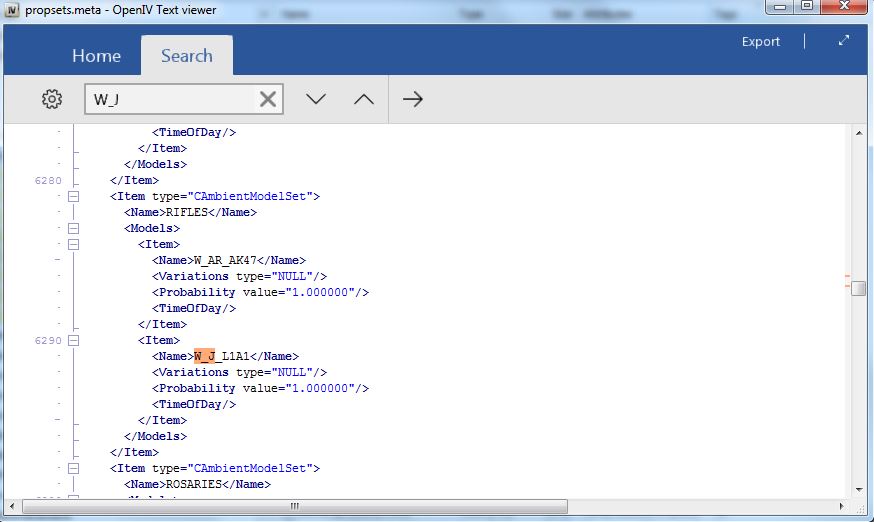Click the vertical scrollbar thumb
874x522 pixels.
pos(859,288)
